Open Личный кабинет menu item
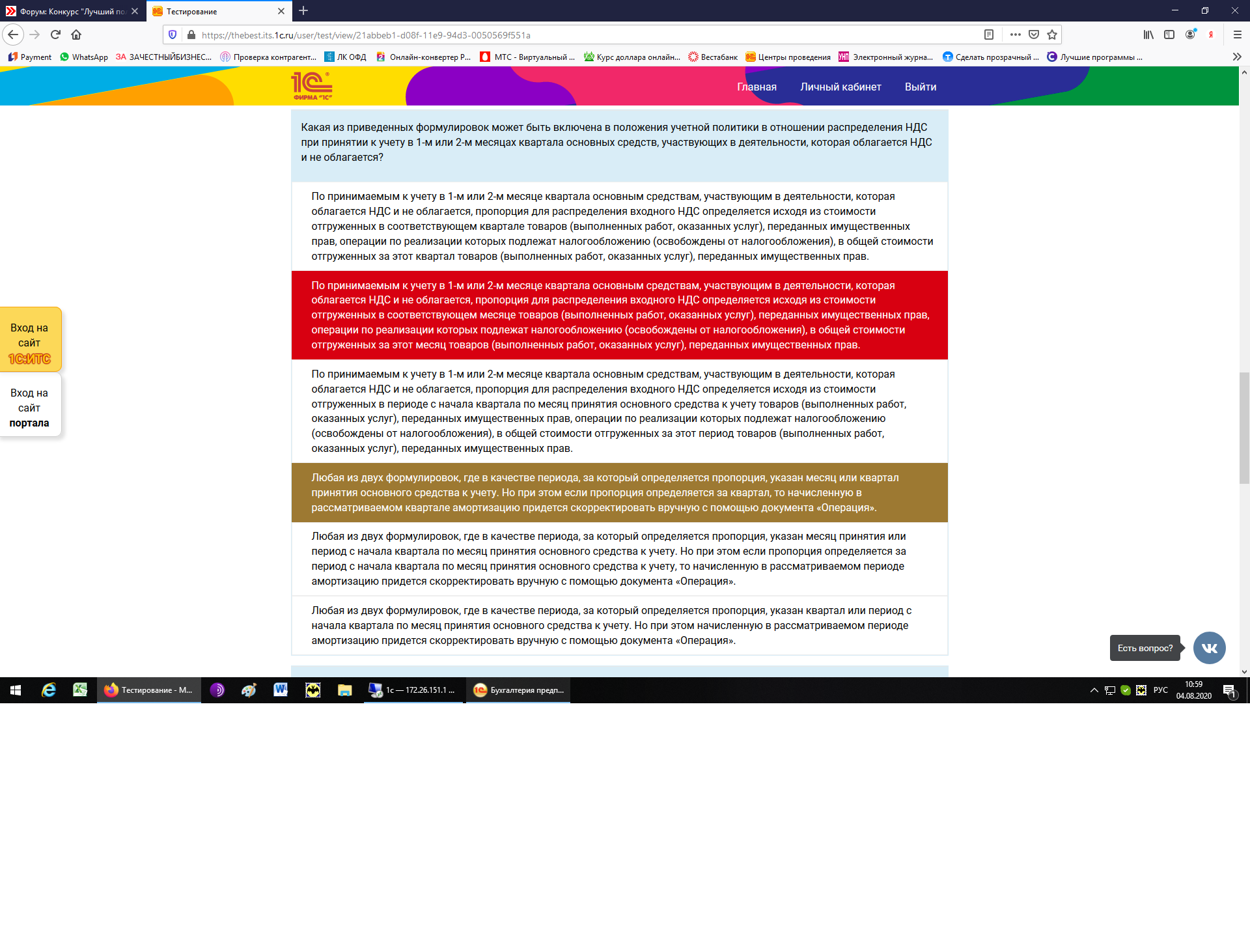This screenshot has height=952, width=1250. pyautogui.click(x=840, y=87)
